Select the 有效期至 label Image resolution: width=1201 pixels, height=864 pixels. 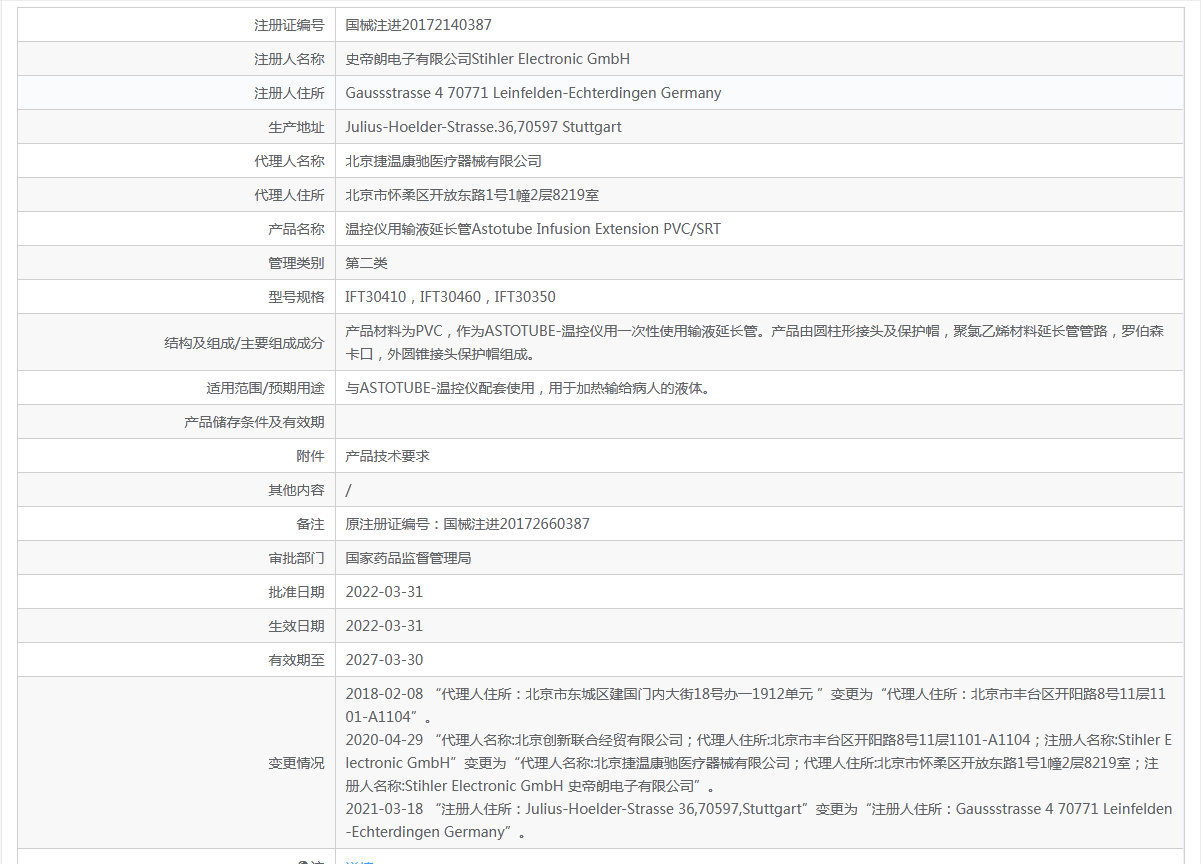tap(296, 660)
